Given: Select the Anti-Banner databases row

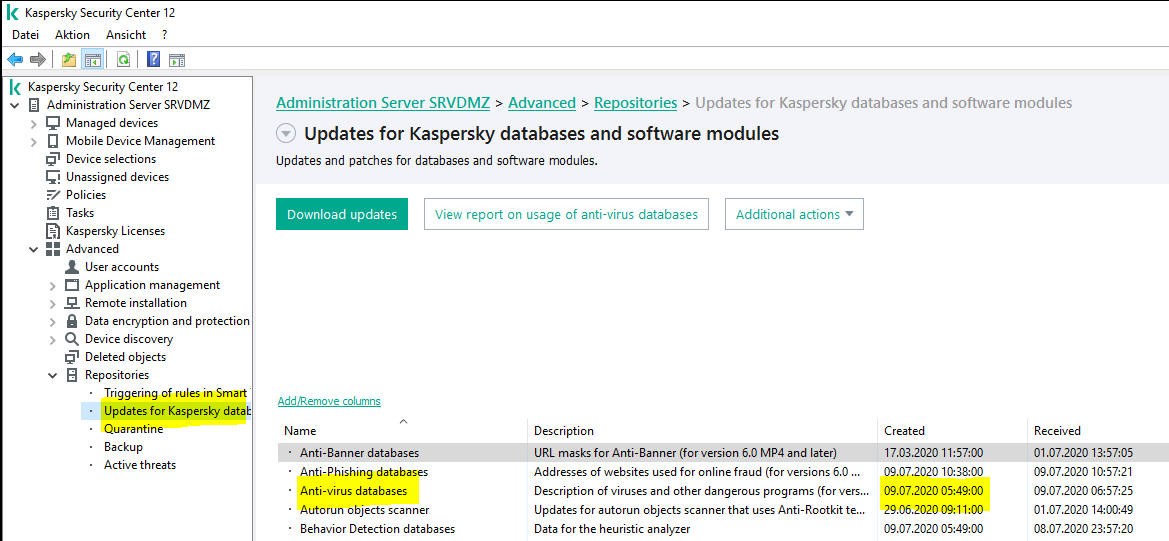Looking at the screenshot, I should coord(724,452).
